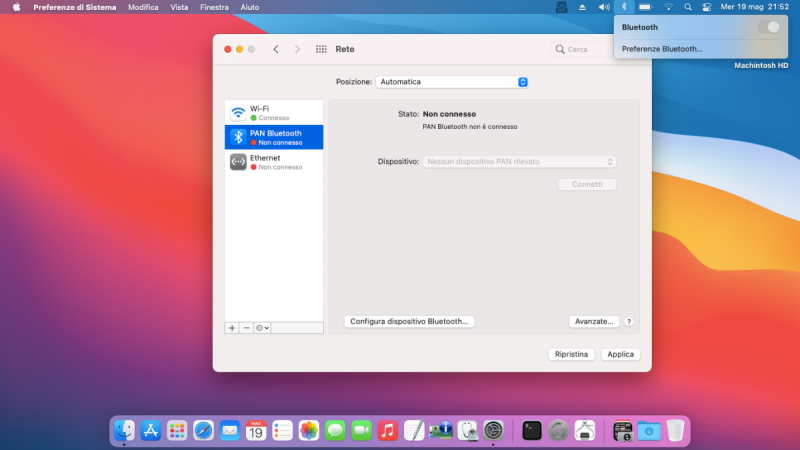Open Safari from the Dock
Viewport: 800px width, 450px height.
203,430
